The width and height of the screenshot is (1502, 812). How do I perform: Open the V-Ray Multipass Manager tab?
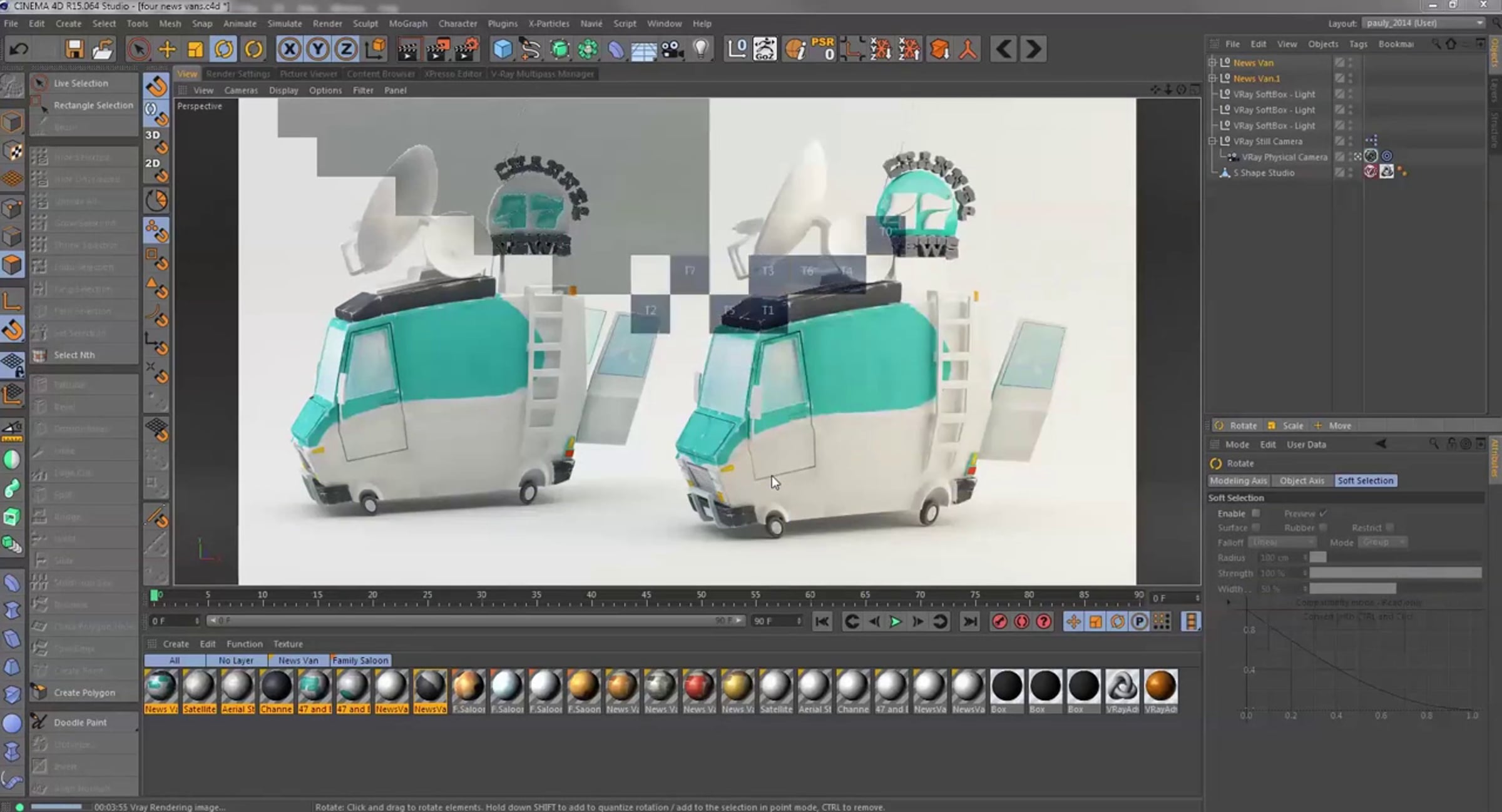pos(542,74)
